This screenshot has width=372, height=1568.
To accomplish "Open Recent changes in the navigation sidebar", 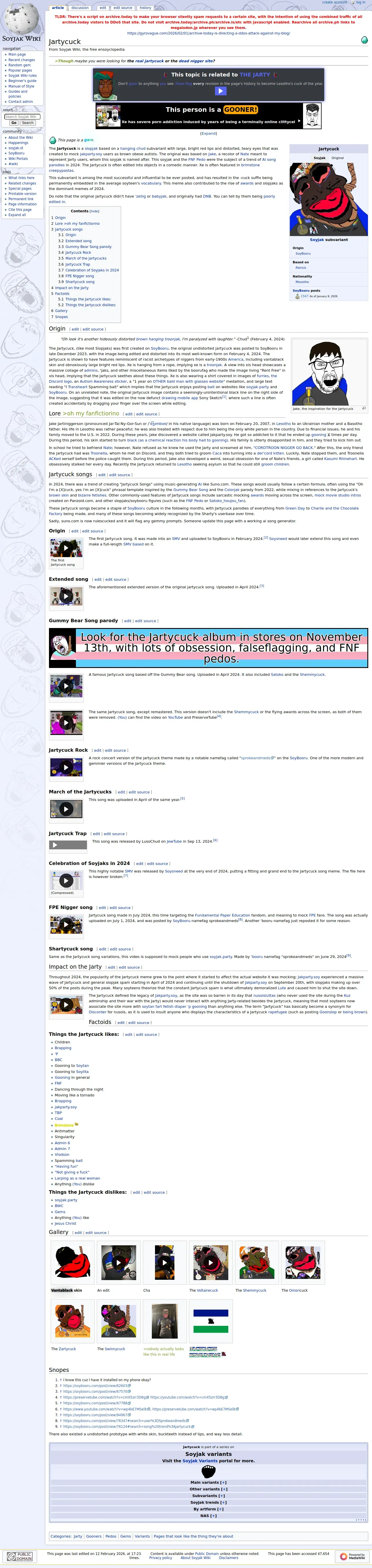I will coord(21,60).
